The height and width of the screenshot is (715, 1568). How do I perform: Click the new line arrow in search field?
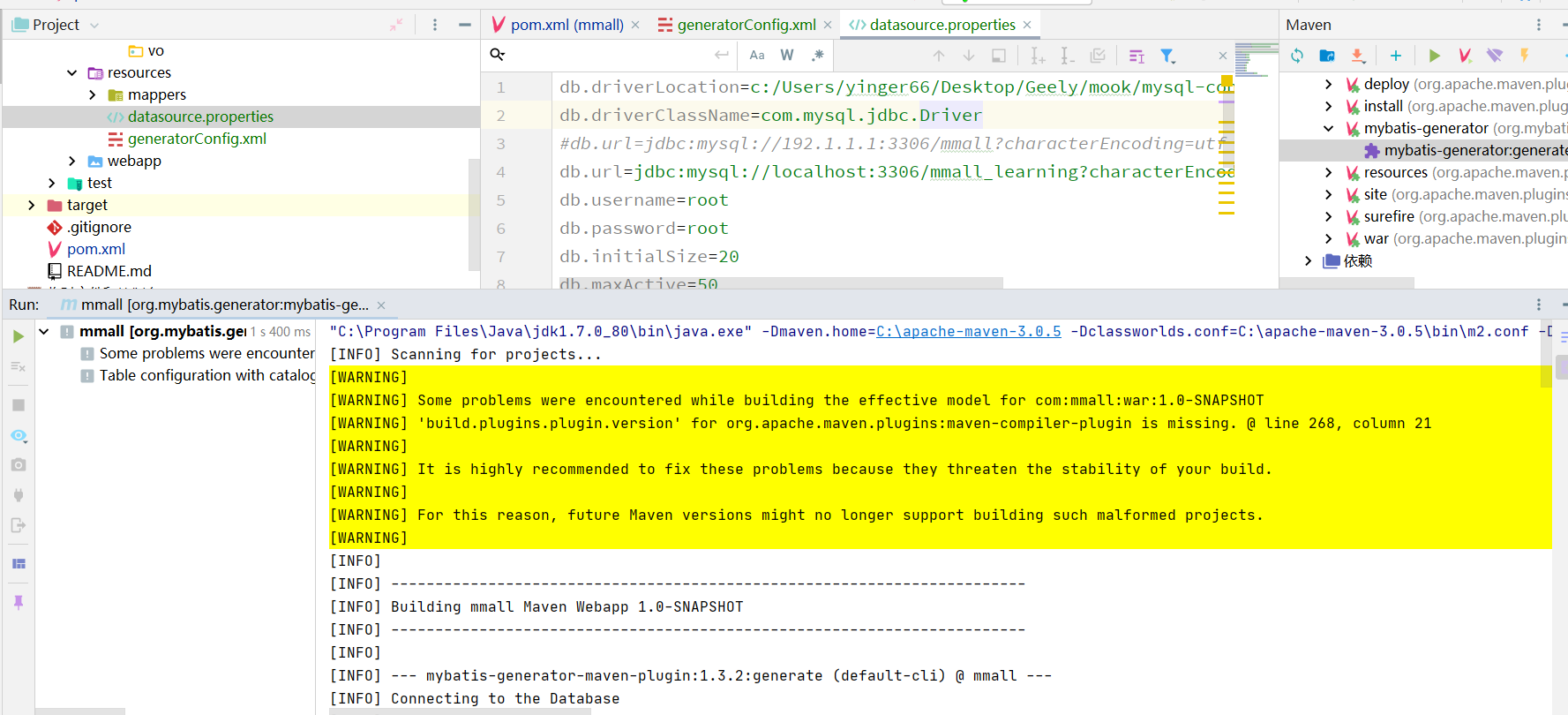pyautogui.click(x=722, y=55)
